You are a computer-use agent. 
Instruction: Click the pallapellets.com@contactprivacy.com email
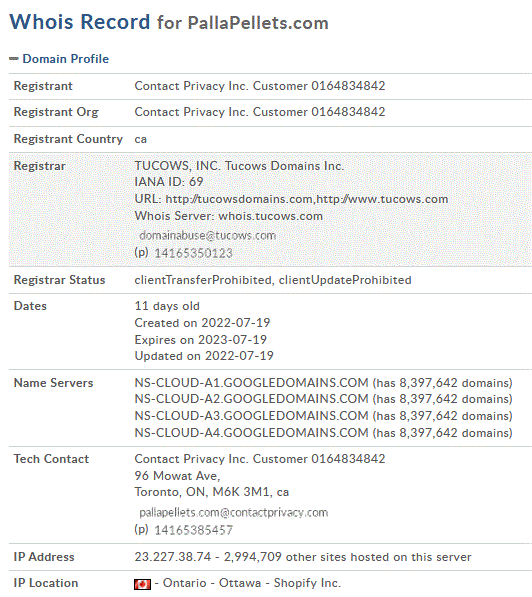point(233,512)
